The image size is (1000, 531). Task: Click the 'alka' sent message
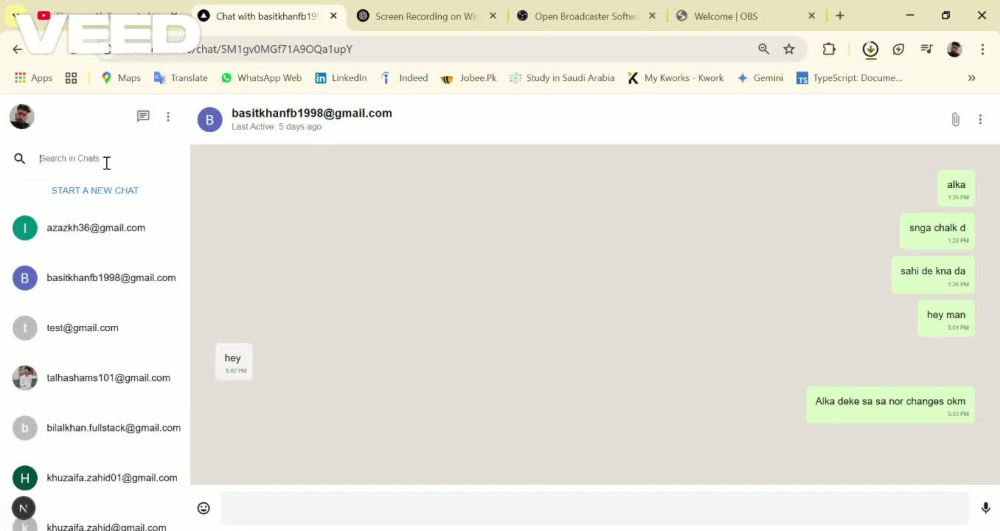point(956,188)
